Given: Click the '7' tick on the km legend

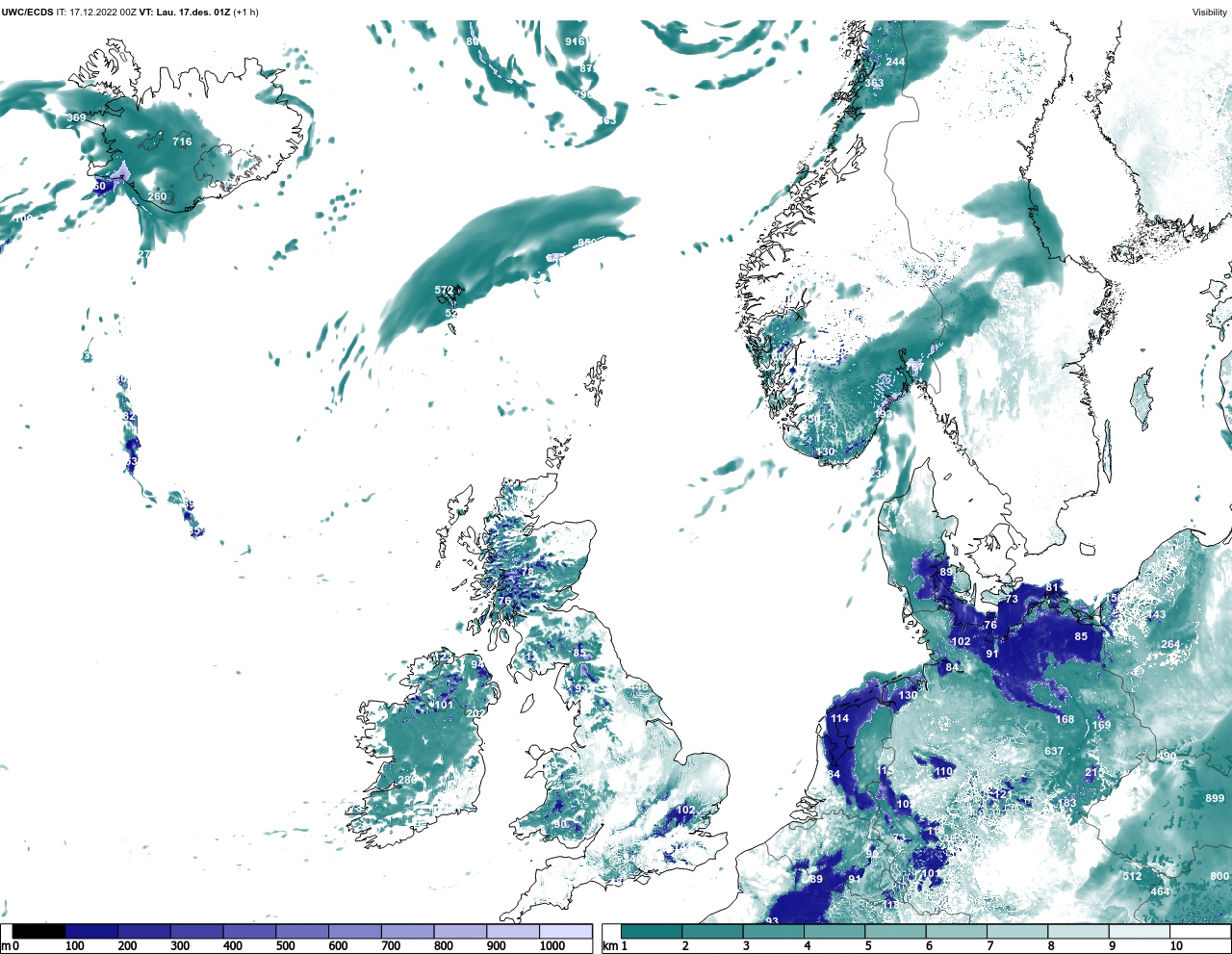Looking at the screenshot, I should pos(989,946).
